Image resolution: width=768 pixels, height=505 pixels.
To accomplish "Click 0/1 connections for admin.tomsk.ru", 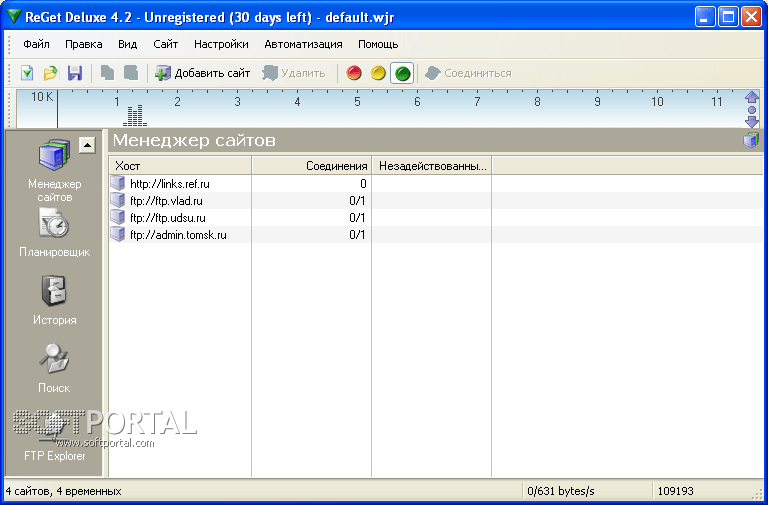I will [357, 235].
